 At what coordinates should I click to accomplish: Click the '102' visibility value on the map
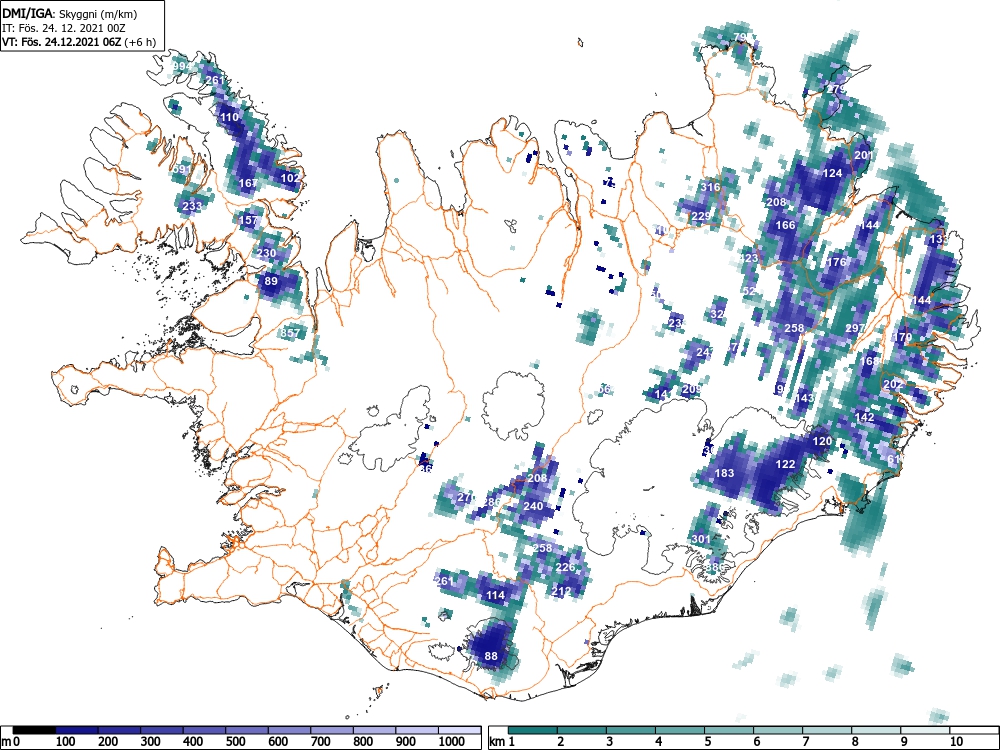pos(290,179)
